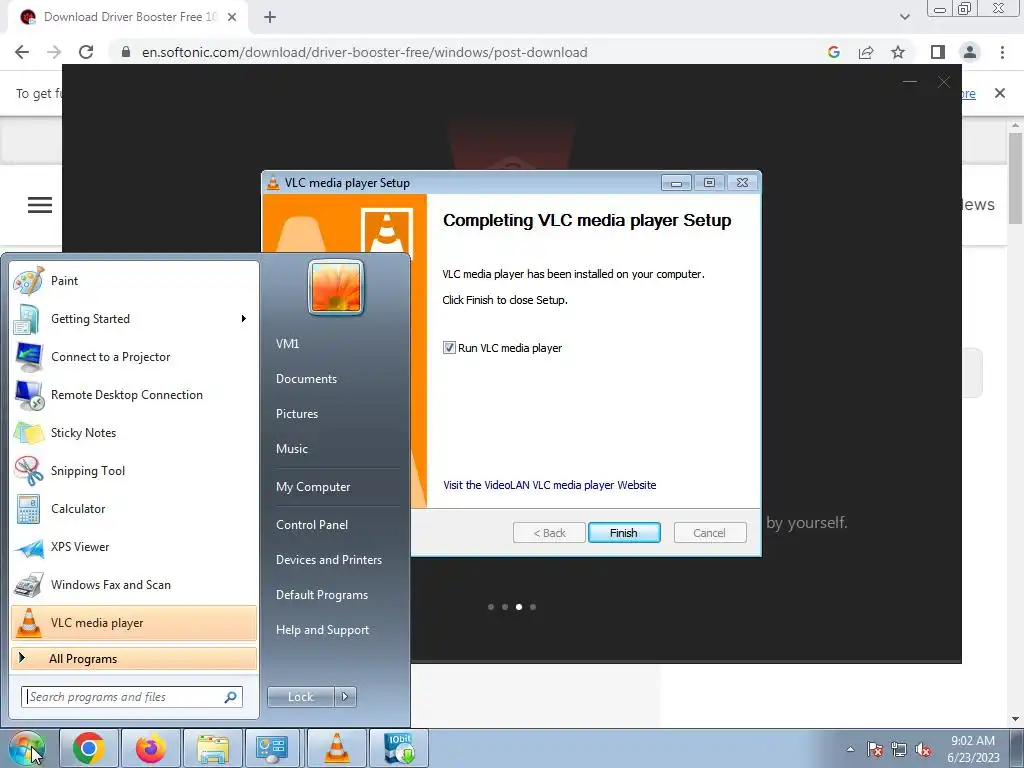Click the Search programs and files box

point(131,697)
